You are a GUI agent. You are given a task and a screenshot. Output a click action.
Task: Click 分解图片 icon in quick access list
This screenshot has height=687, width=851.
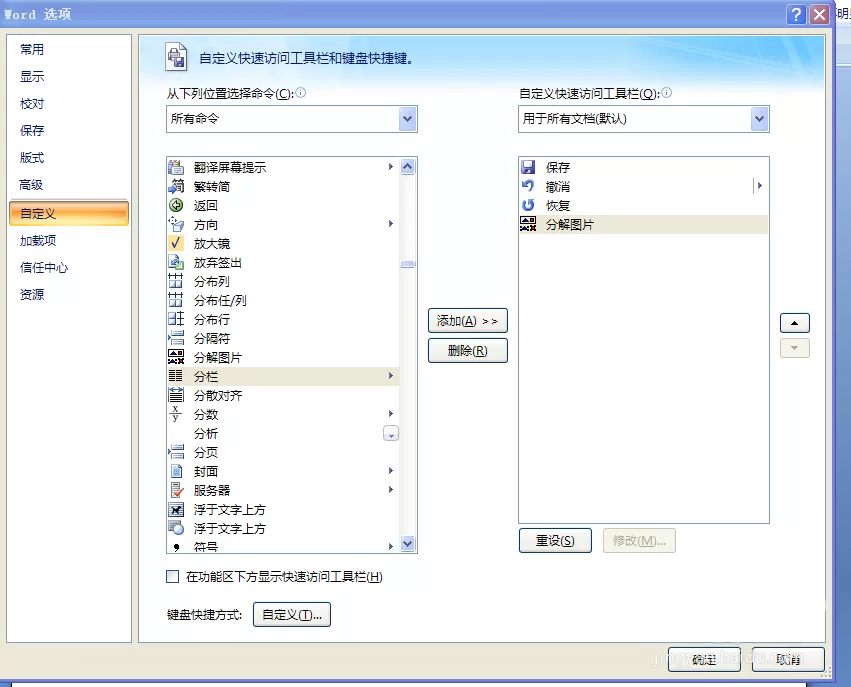click(528, 224)
